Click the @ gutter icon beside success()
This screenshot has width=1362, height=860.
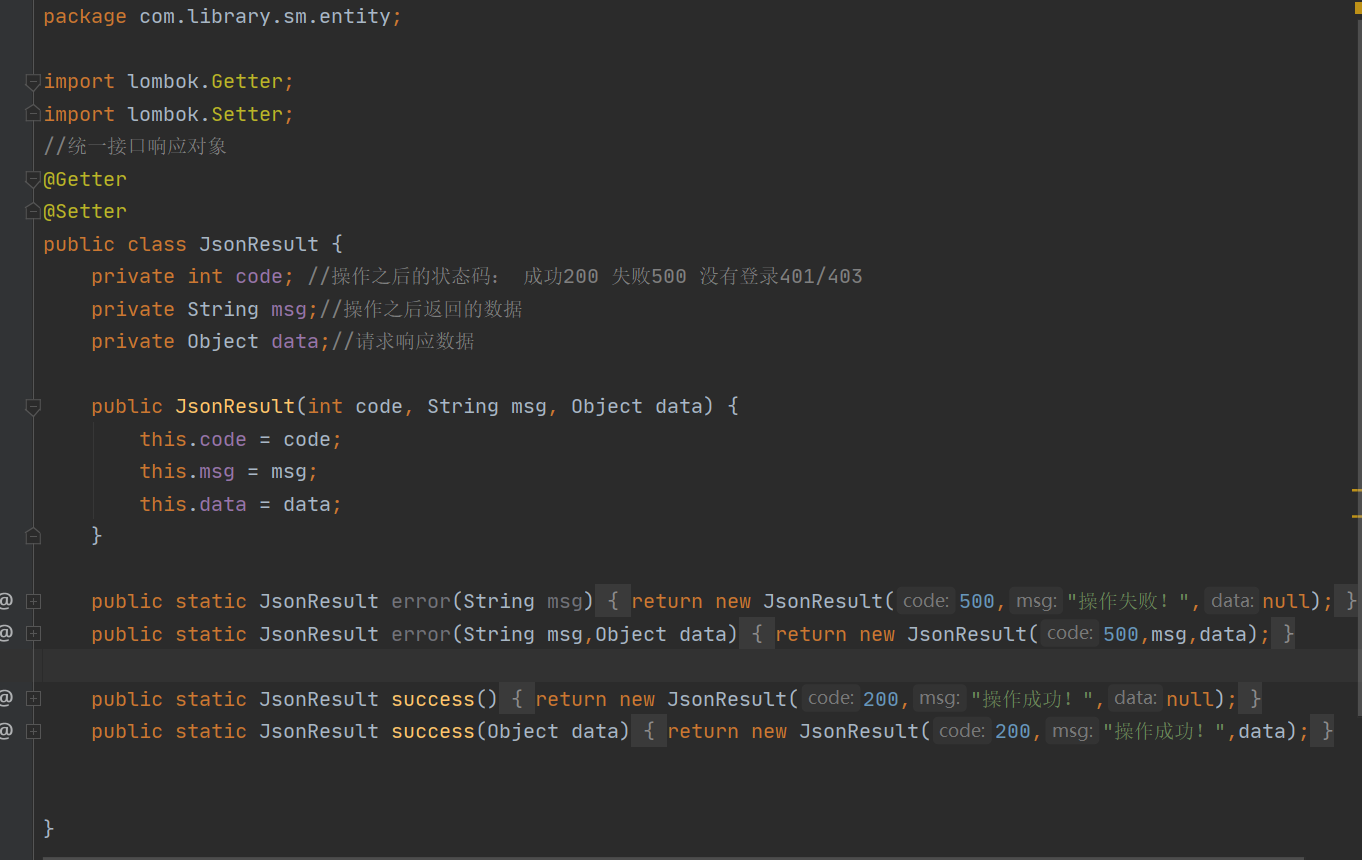tap(6, 698)
